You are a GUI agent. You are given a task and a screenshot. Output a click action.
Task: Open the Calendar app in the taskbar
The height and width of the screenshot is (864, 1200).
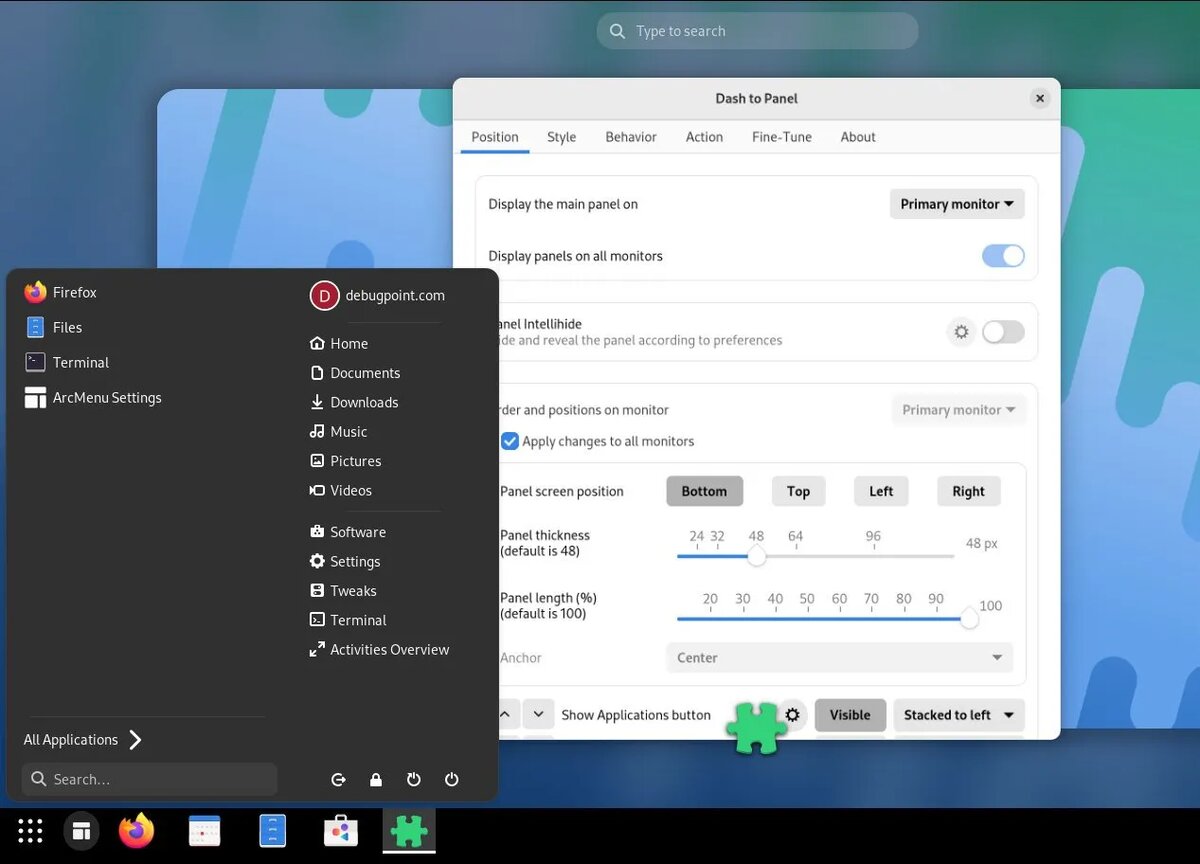pos(204,831)
